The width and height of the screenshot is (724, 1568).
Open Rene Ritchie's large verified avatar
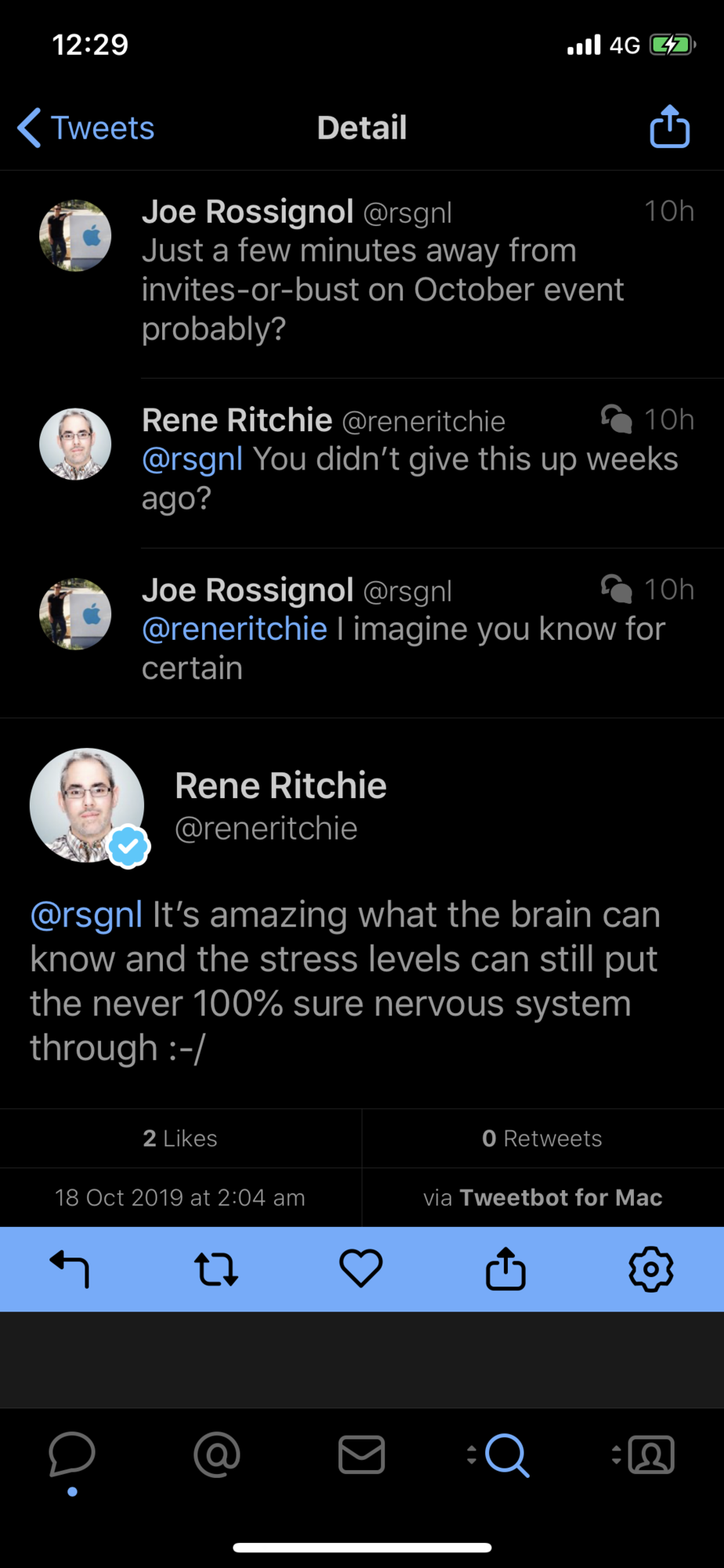(x=87, y=806)
